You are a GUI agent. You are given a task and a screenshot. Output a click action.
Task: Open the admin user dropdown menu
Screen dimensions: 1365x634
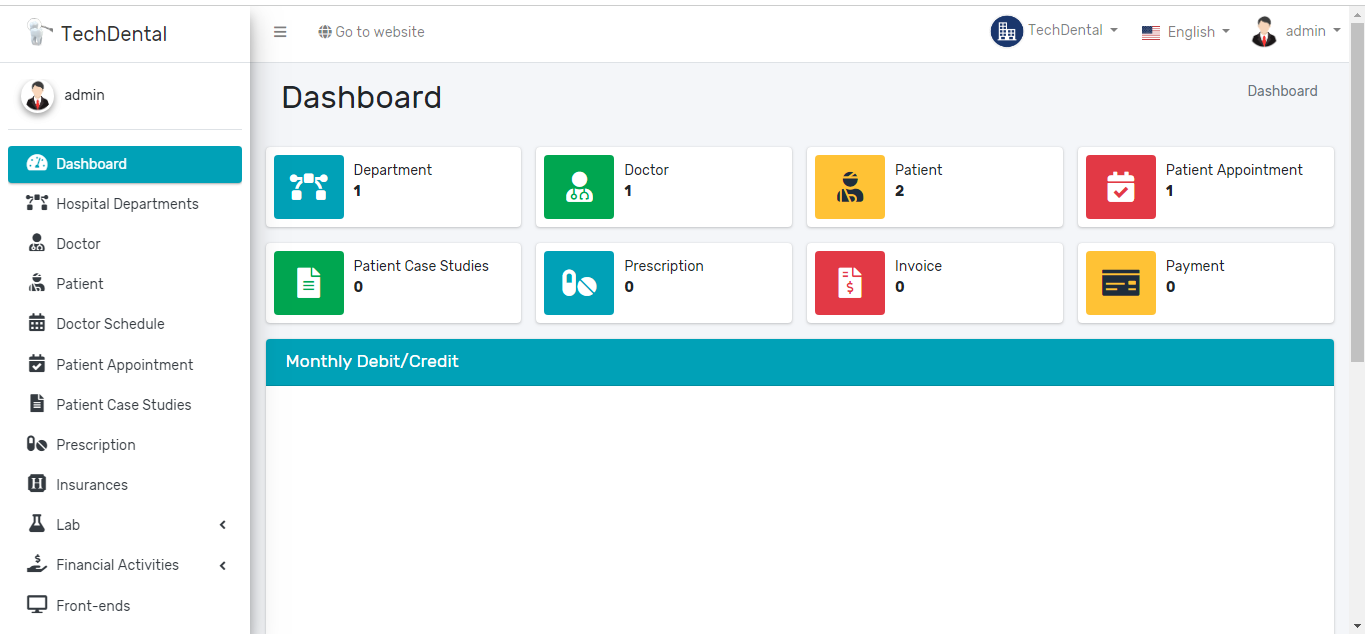click(1295, 32)
